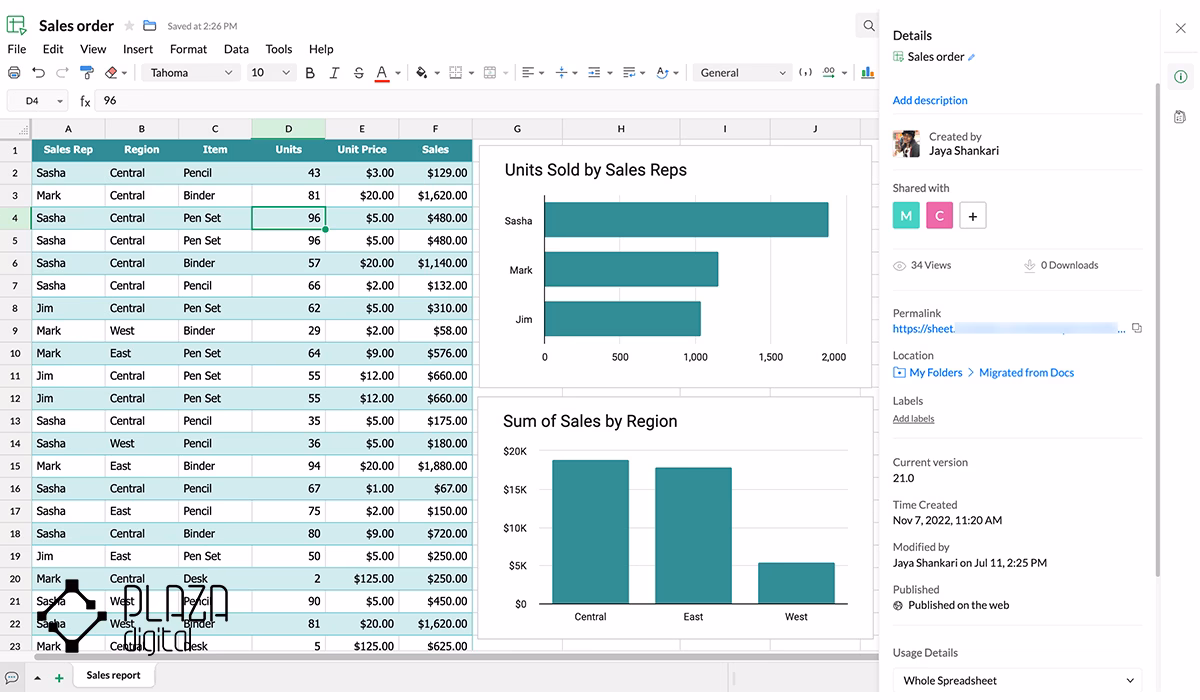1200x700 pixels.
Task: Click the info details sidebar icon
Action: [1180, 77]
